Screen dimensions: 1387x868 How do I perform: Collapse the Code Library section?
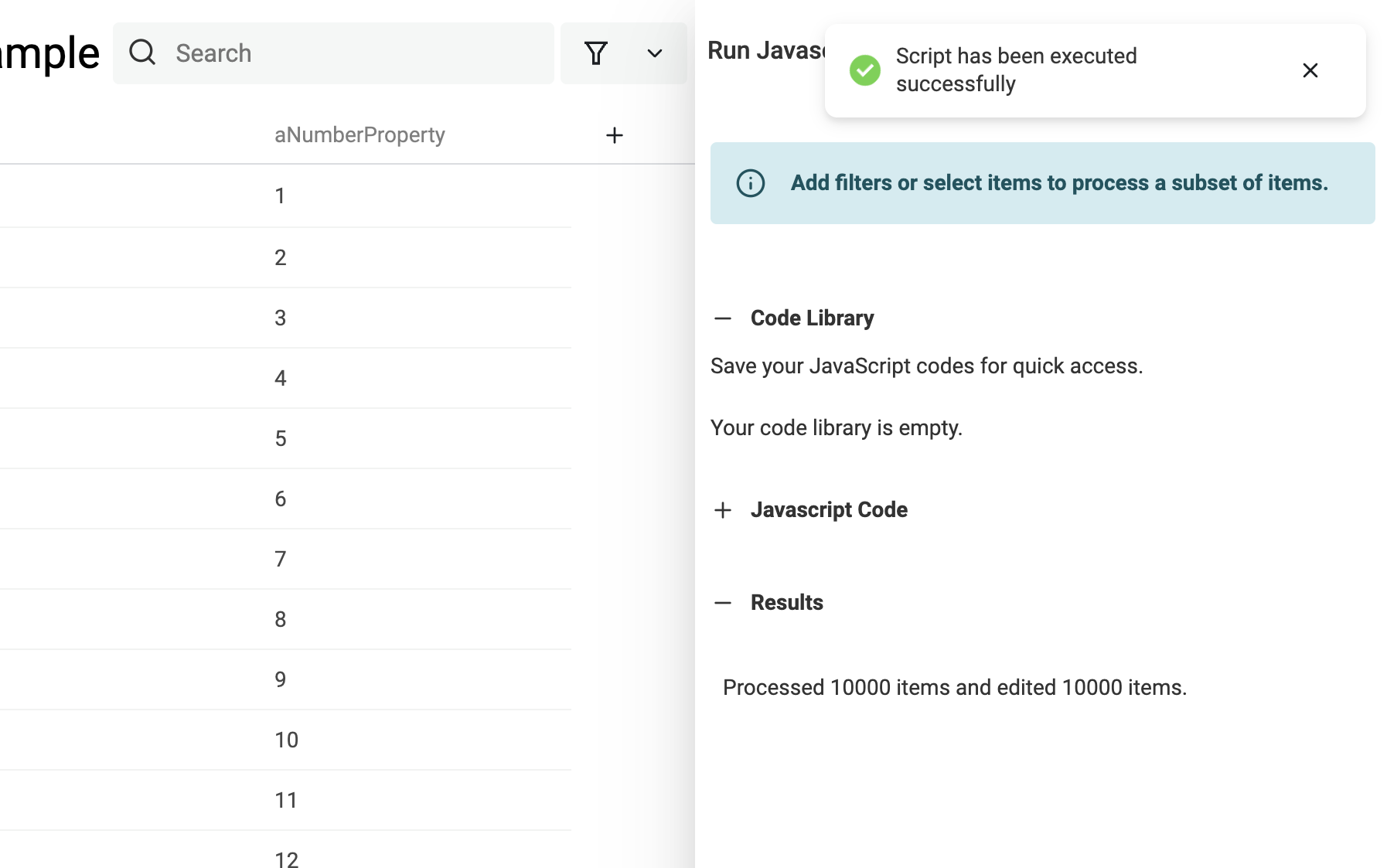(x=723, y=318)
